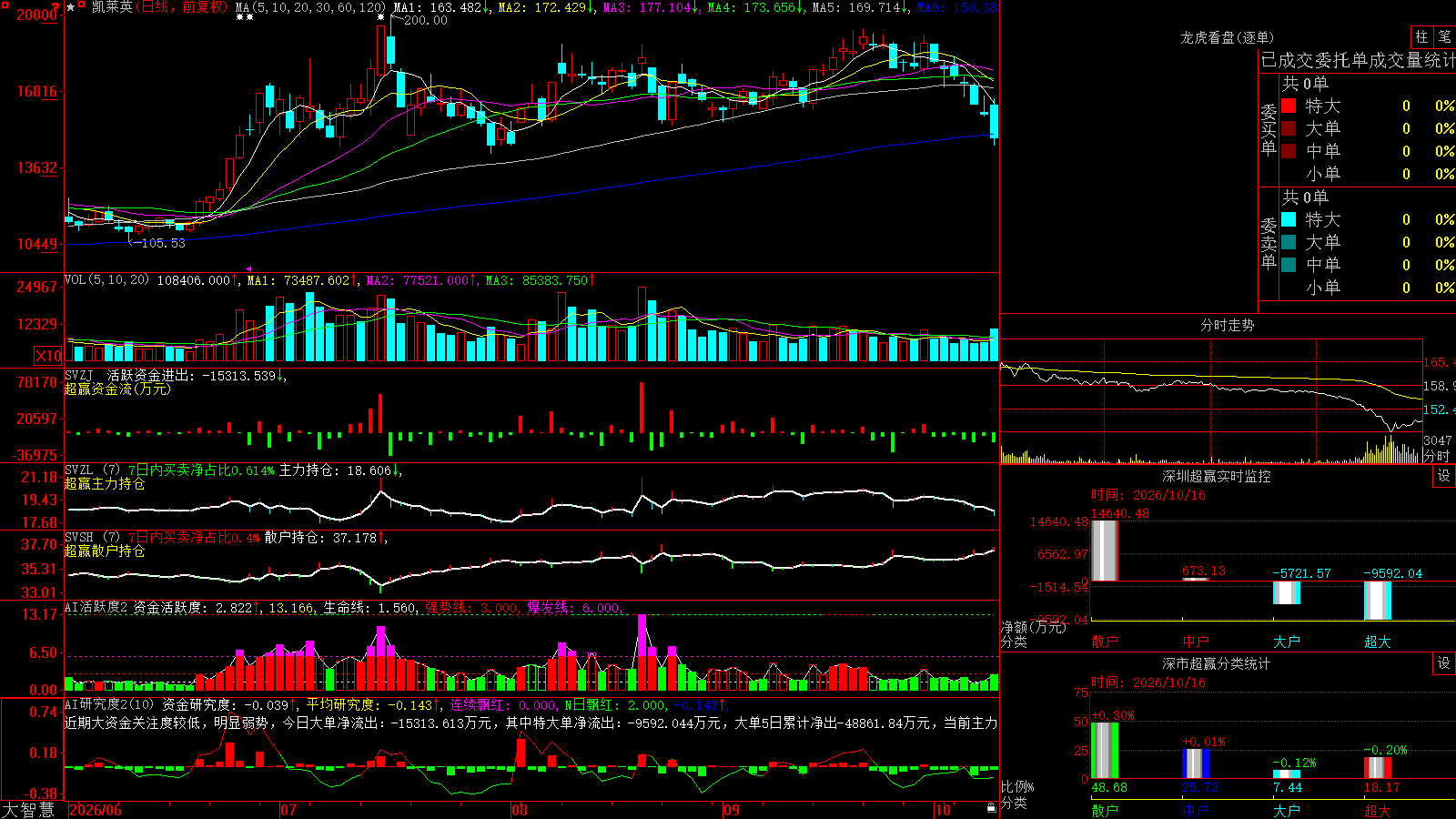Screen dimensions: 1456x819
Task: Select the 10 month marker on timeline
Action: (x=943, y=810)
